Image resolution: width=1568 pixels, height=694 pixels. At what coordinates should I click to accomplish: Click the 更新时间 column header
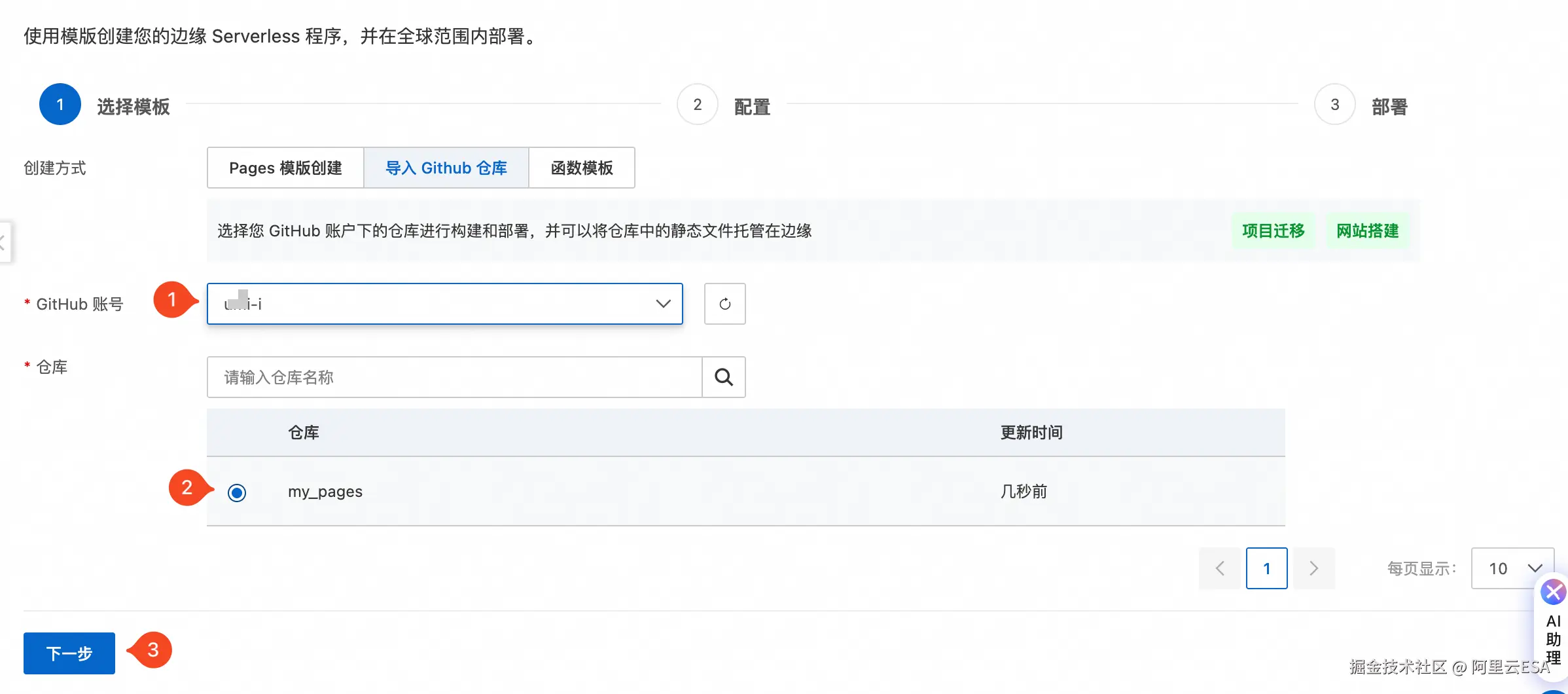pos(1031,433)
